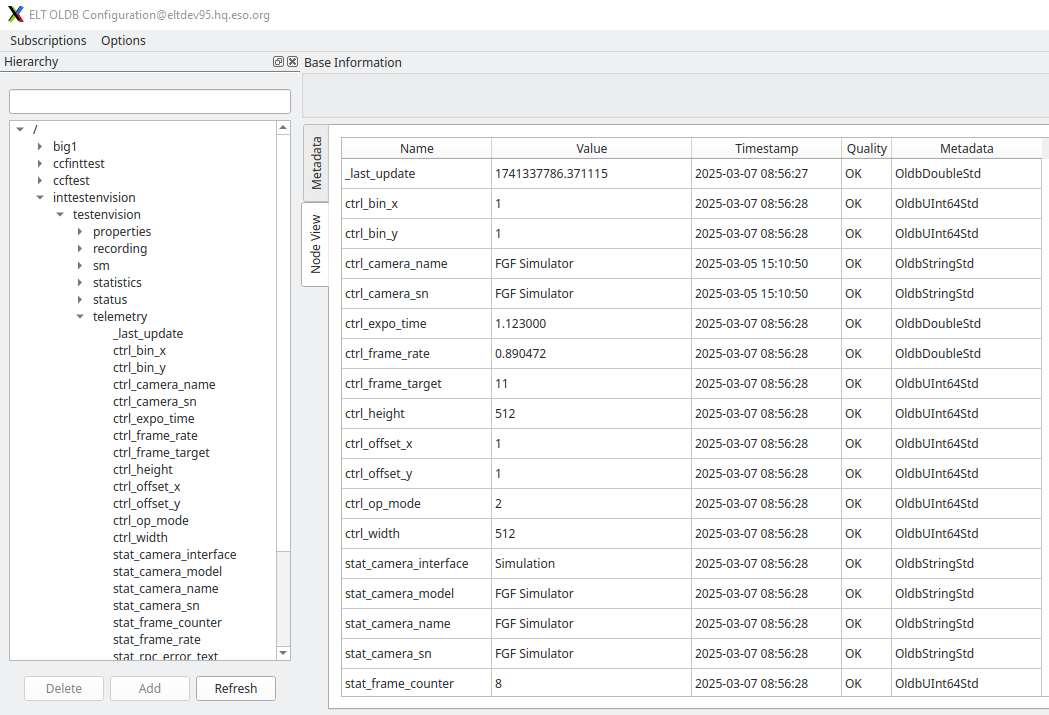Viewport: 1049px width, 715px height.
Task: Click the filter field above the hierarchy tree
Action: 149,101
